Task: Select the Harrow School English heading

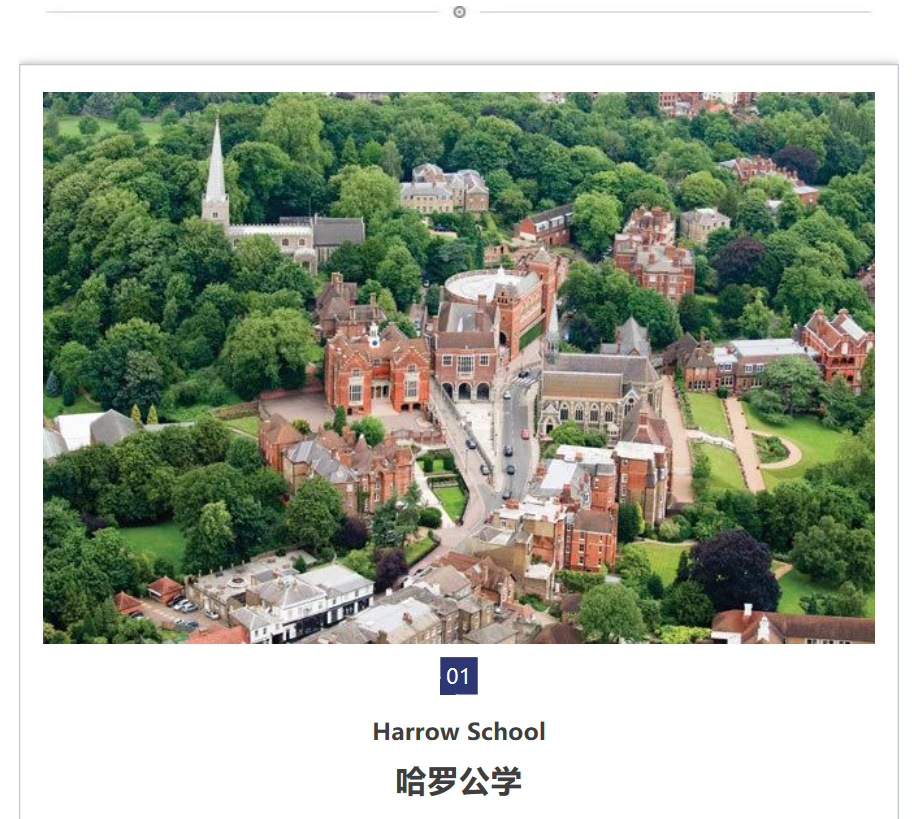Action: pos(459,731)
